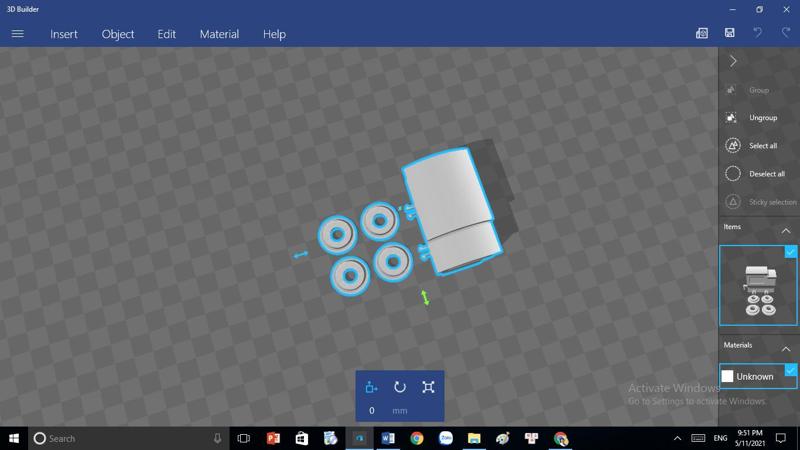Viewport: 800px width, 450px height.
Task: Click the blue horizontal move arrow handle
Action: point(301,254)
